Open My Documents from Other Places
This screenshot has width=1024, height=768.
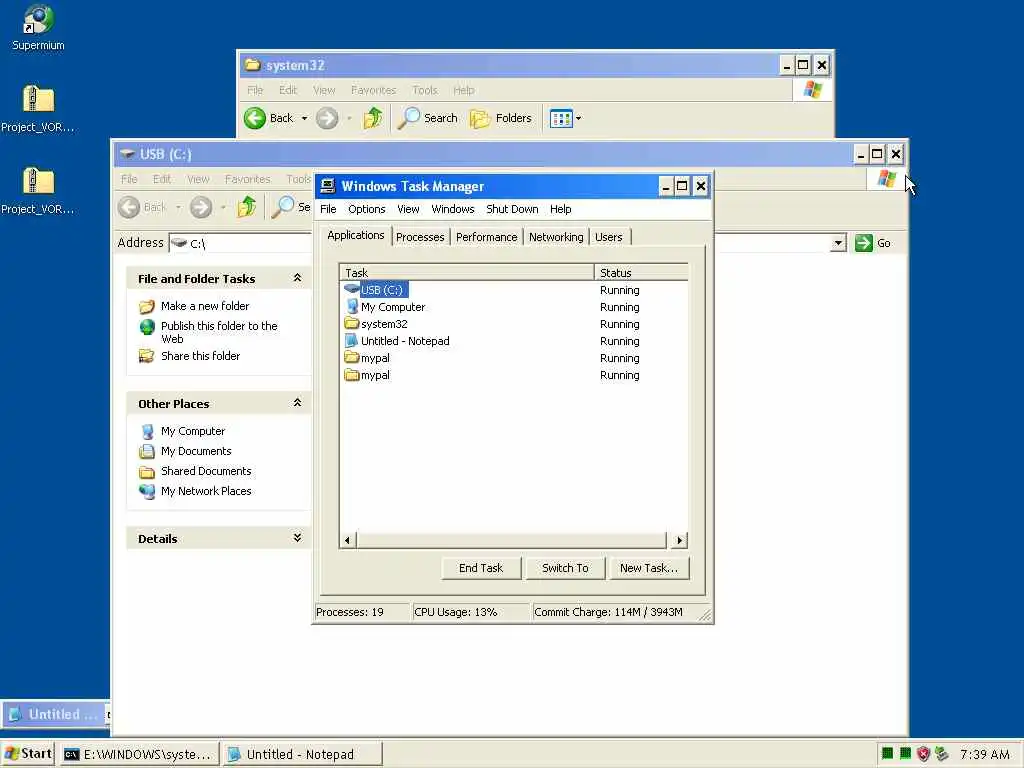pos(196,451)
